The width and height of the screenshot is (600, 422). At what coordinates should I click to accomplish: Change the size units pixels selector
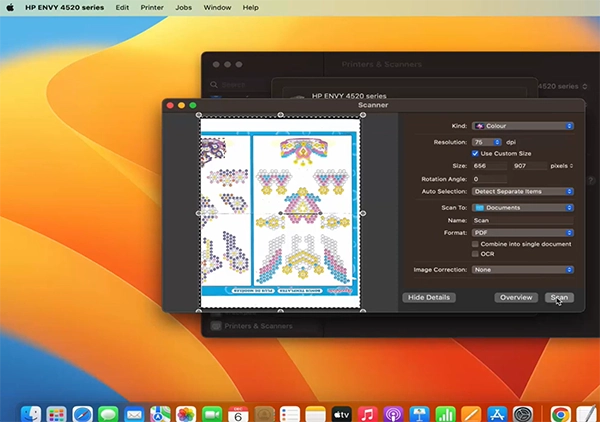(x=561, y=166)
